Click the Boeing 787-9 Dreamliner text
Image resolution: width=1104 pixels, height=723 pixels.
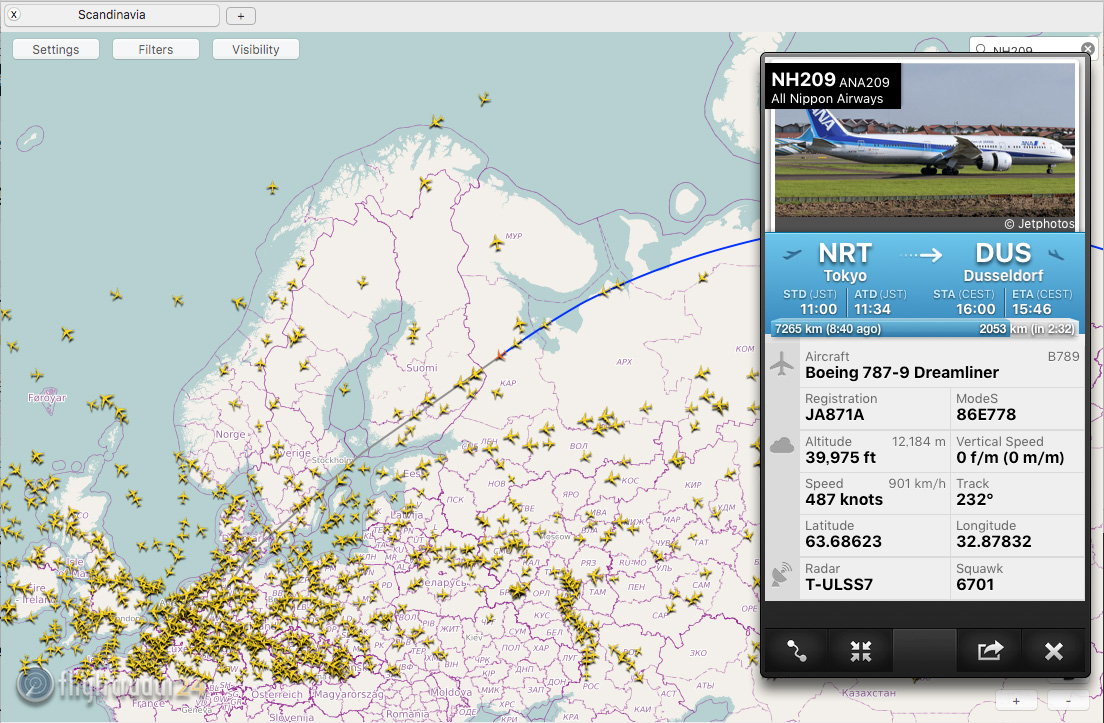click(x=902, y=372)
